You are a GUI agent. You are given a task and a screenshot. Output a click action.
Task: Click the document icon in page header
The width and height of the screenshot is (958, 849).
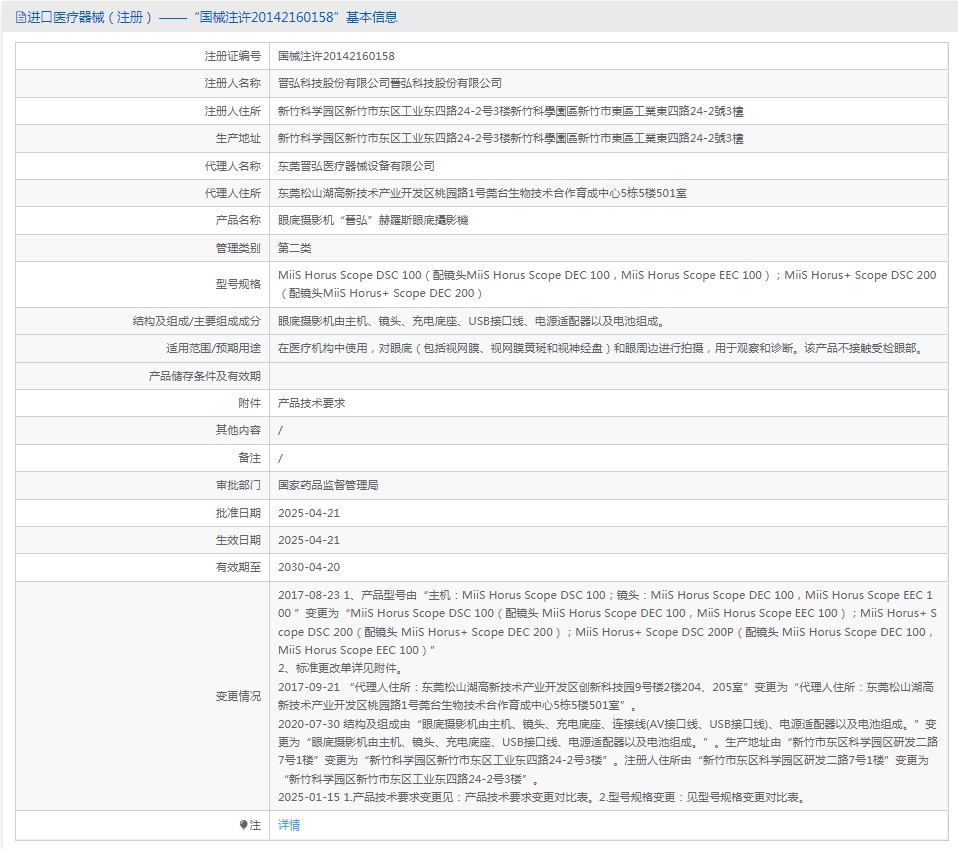pyautogui.click(x=21, y=18)
